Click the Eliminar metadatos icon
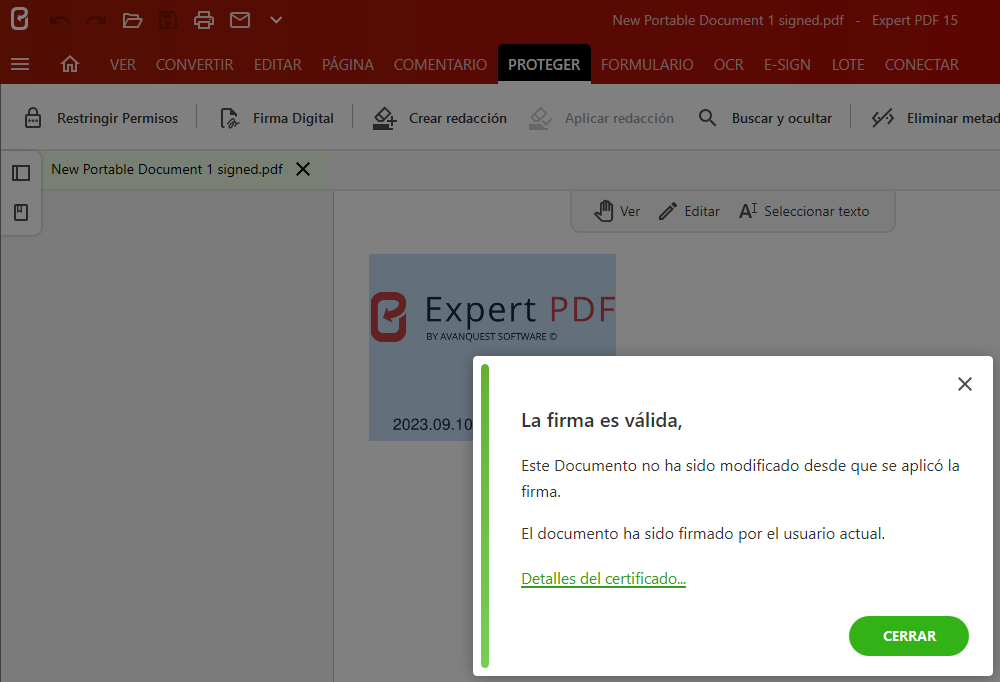This screenshot has height=682, width=1000. (x=883, y=118)
